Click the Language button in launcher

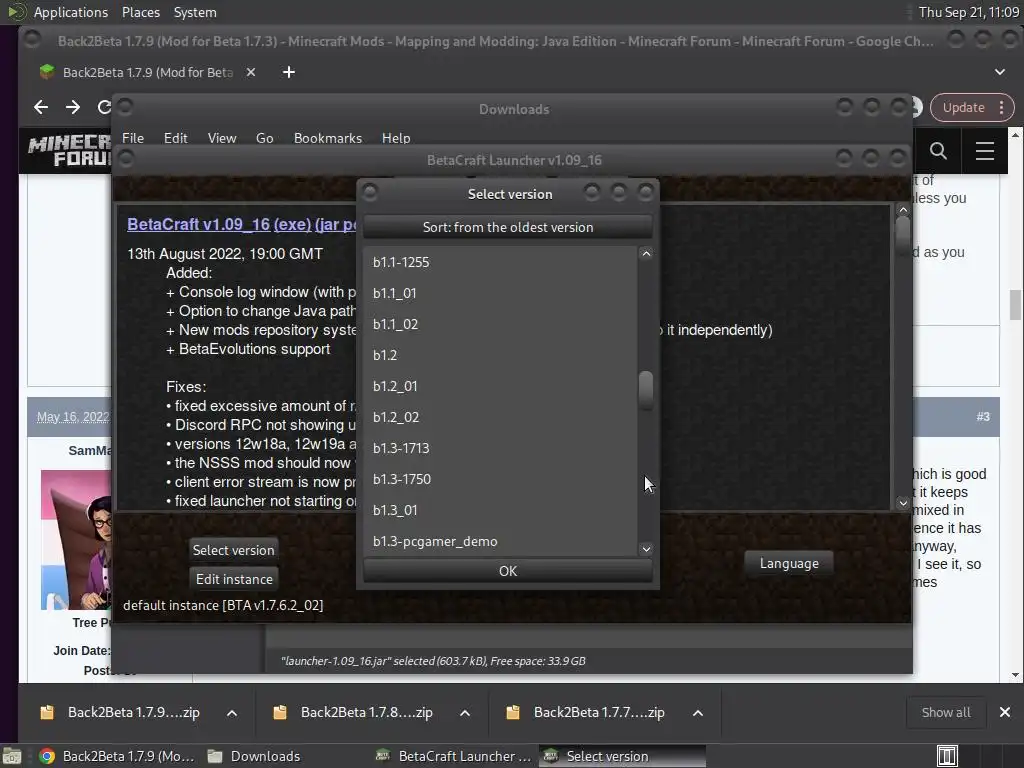point(789,563)
